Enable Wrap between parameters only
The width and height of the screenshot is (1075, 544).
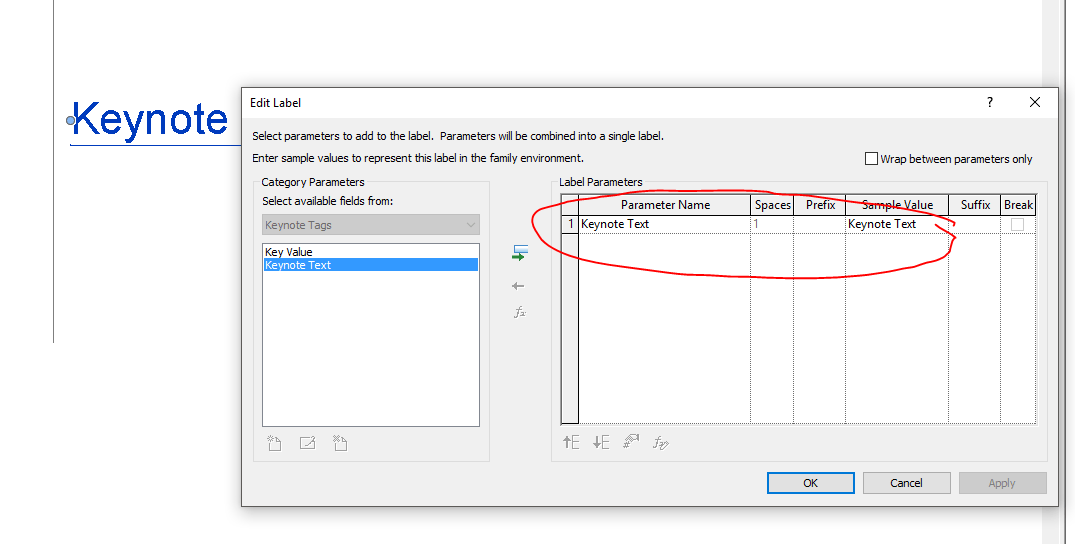tap(871, 158)
